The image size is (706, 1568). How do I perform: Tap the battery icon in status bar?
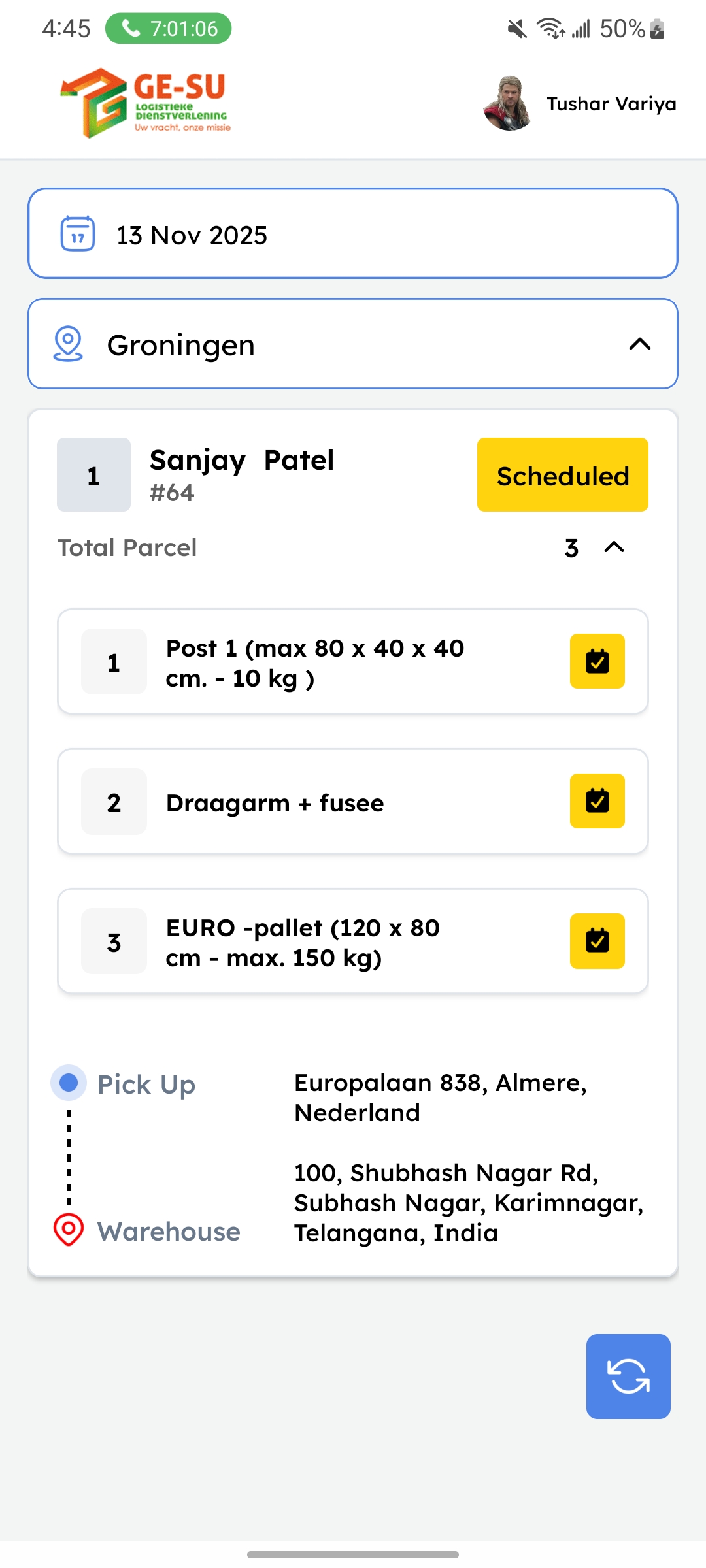click(x=658, y=29)
